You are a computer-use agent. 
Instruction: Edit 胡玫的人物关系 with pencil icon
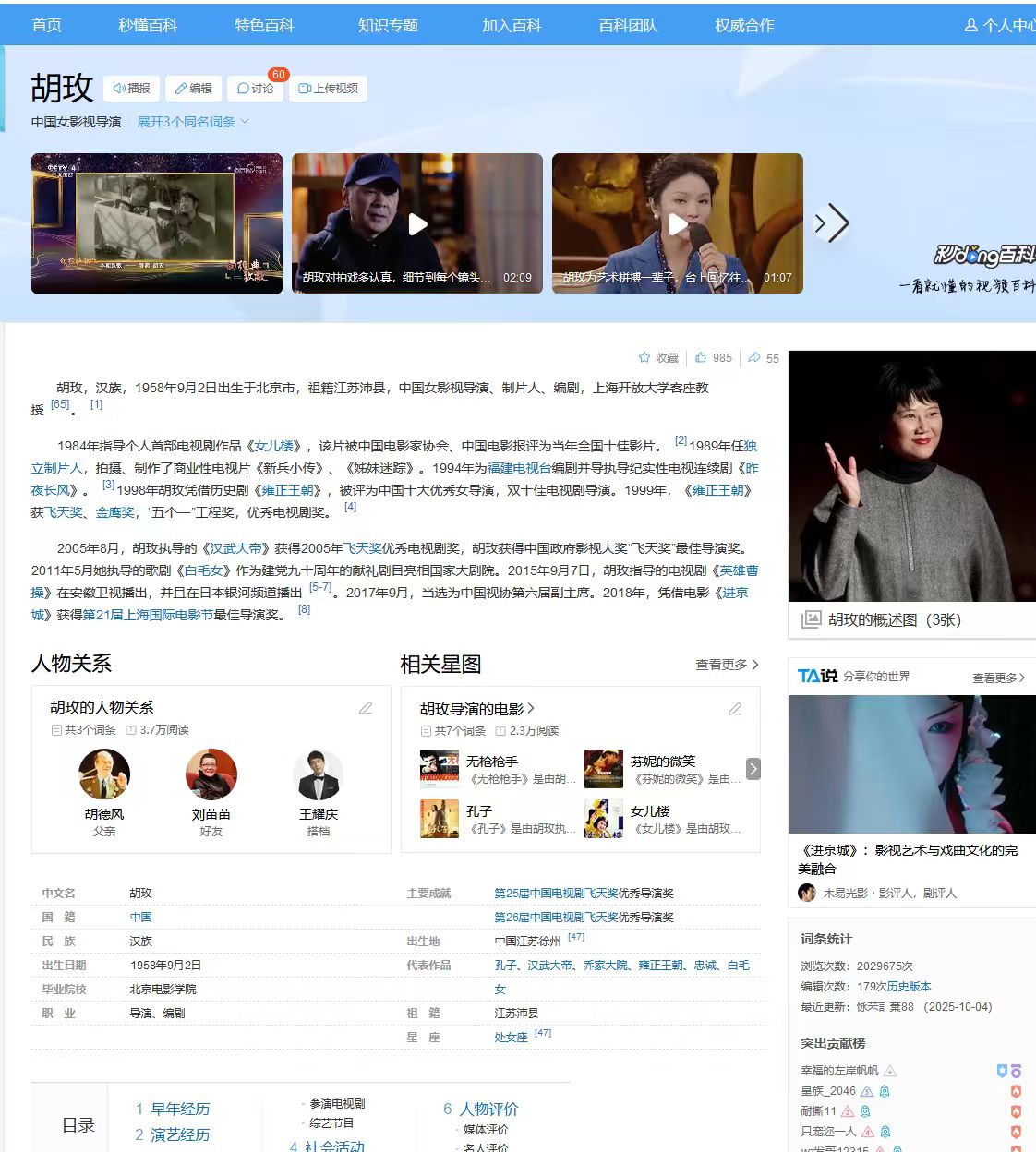tap(366, 708)
